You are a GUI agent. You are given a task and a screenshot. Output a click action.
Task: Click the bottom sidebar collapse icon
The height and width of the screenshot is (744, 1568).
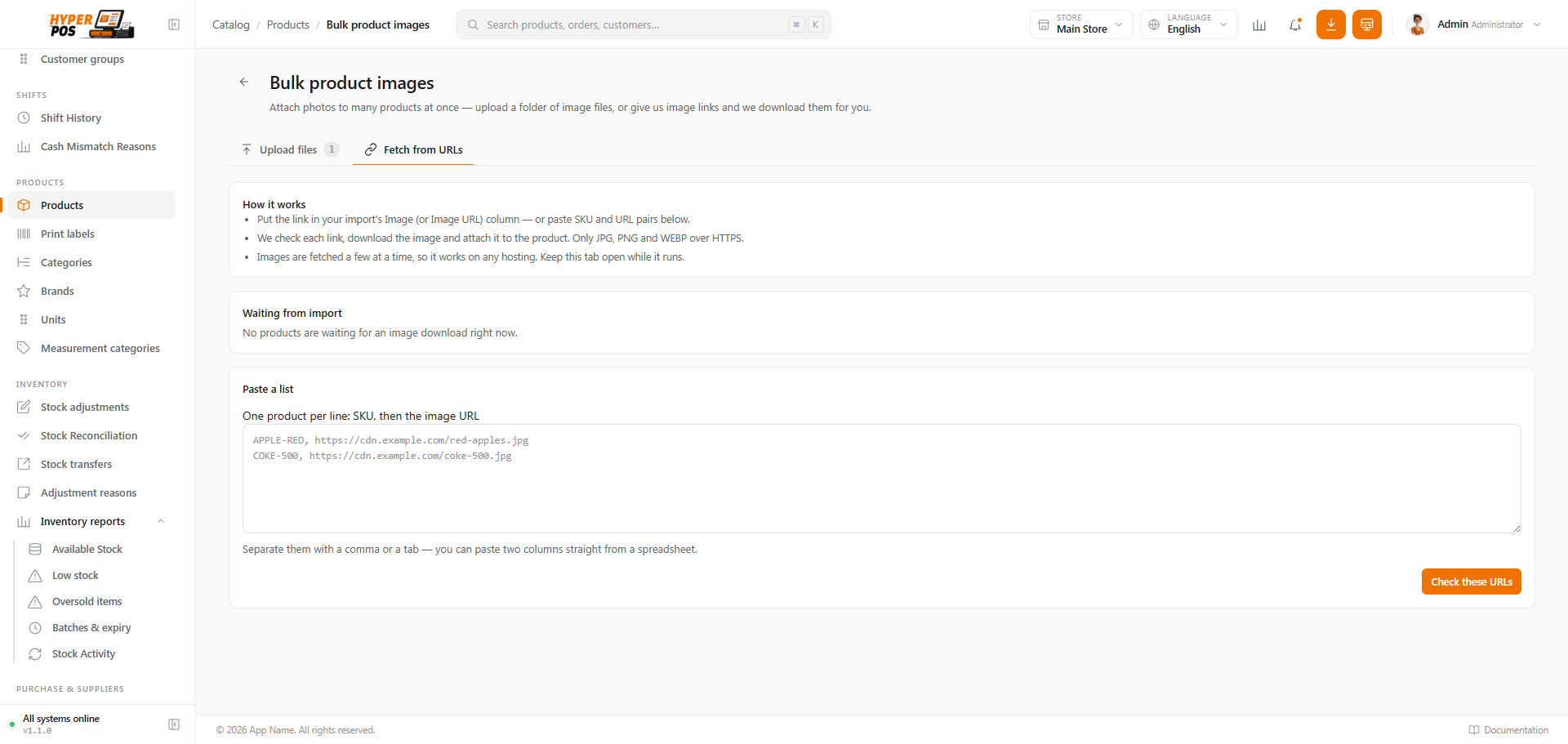point(174,724)
